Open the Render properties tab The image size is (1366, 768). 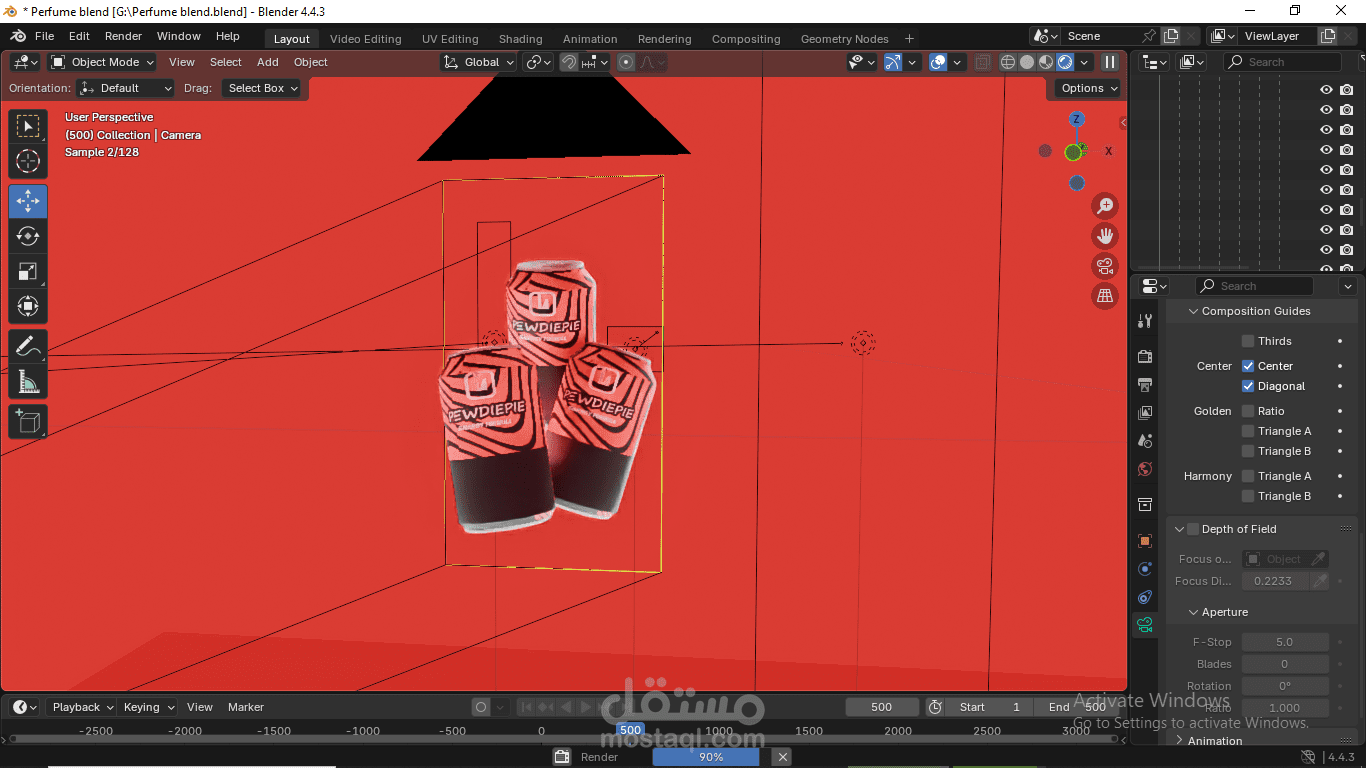coord(1145,357)
